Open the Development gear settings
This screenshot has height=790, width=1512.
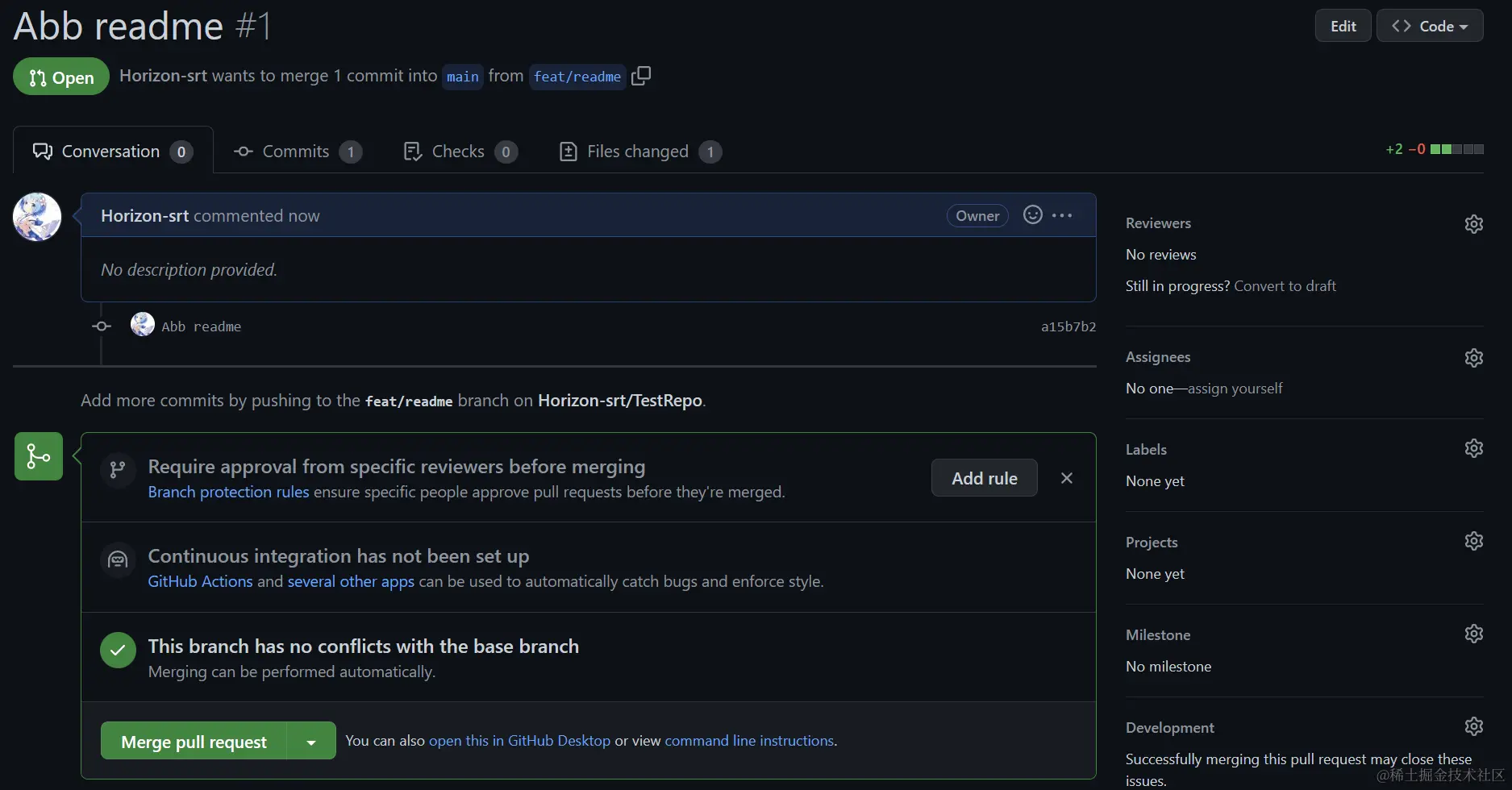click(x=1474, y=726)
